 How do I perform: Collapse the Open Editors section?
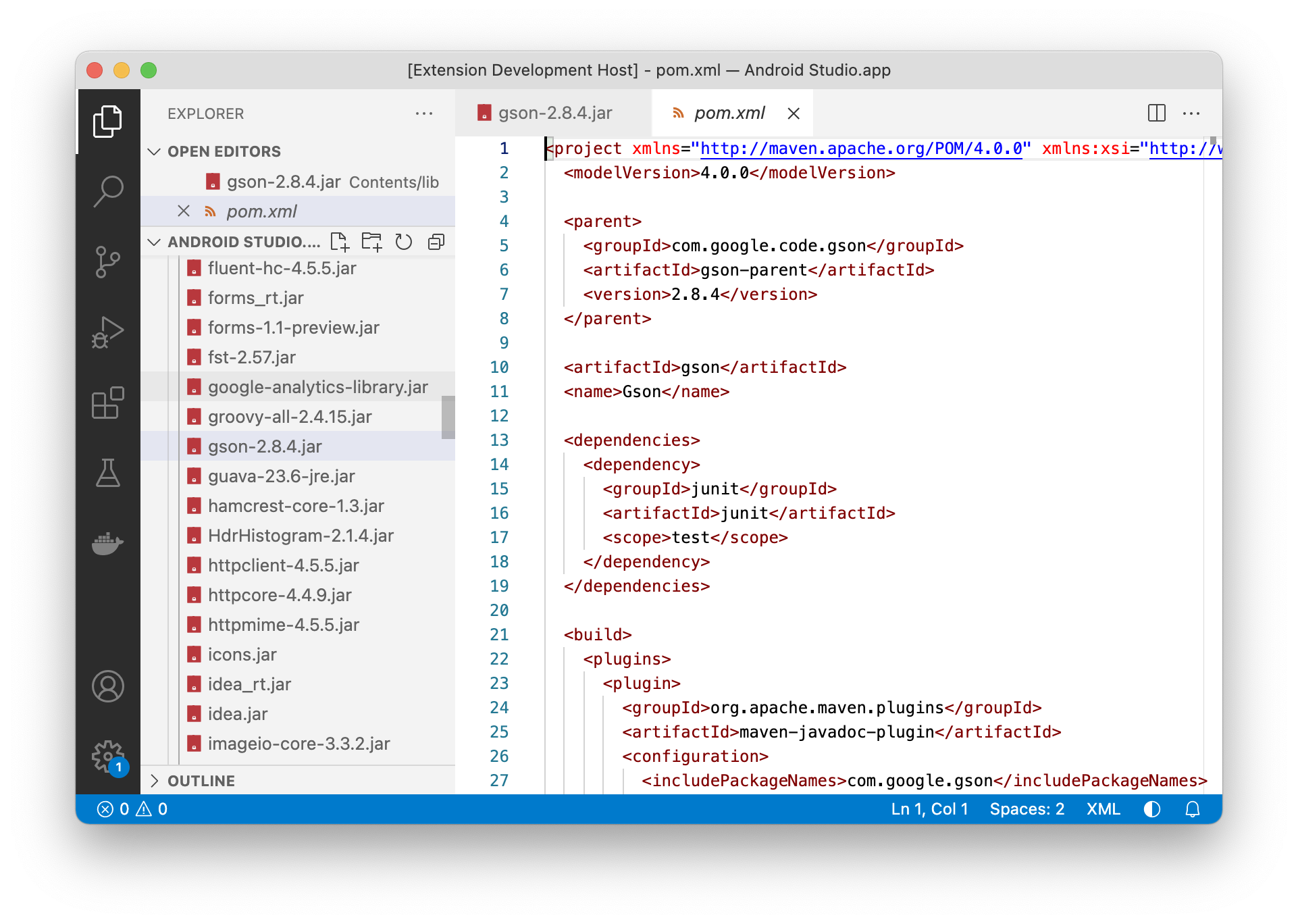pyautogui.click(x=155, y=151)
